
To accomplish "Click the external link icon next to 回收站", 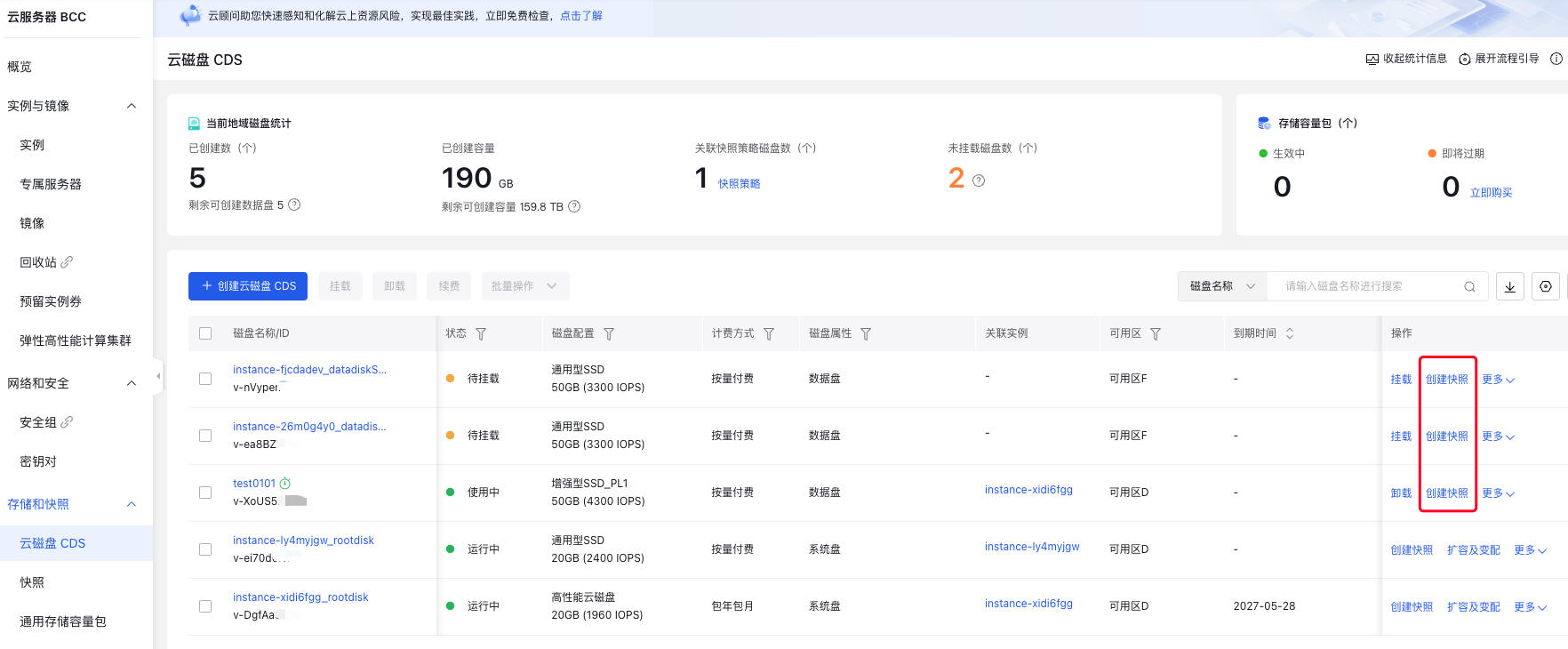I will [67, 262].
